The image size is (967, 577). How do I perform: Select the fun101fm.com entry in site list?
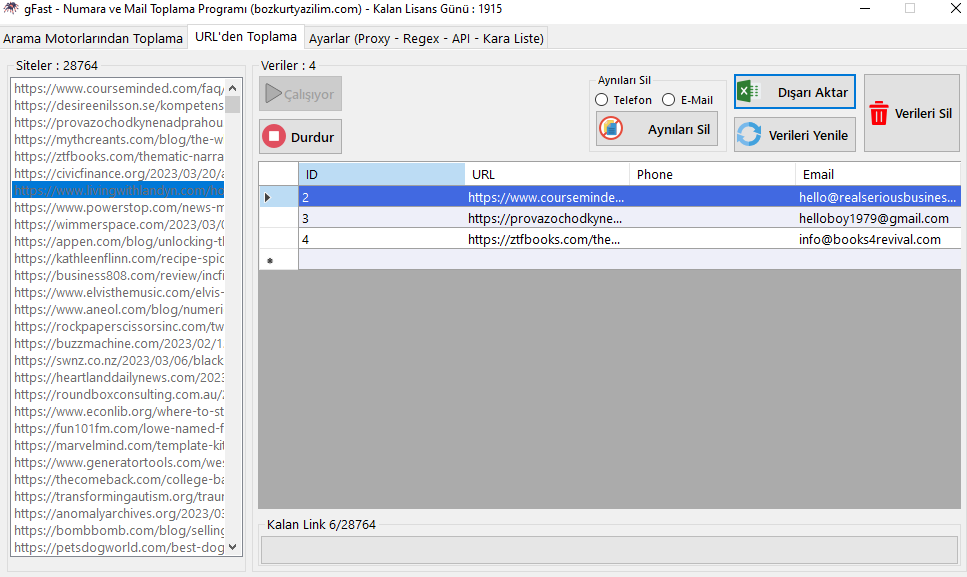click(118, 428)
